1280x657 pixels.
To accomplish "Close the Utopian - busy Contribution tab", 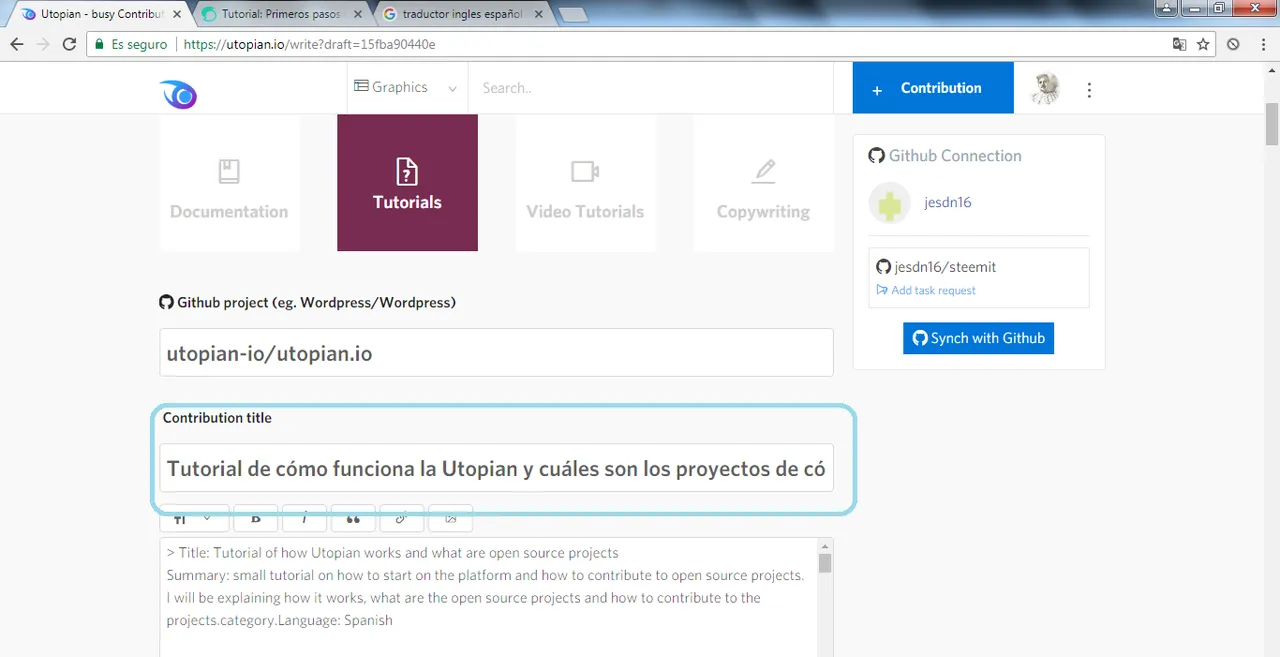I will point(176,14).
